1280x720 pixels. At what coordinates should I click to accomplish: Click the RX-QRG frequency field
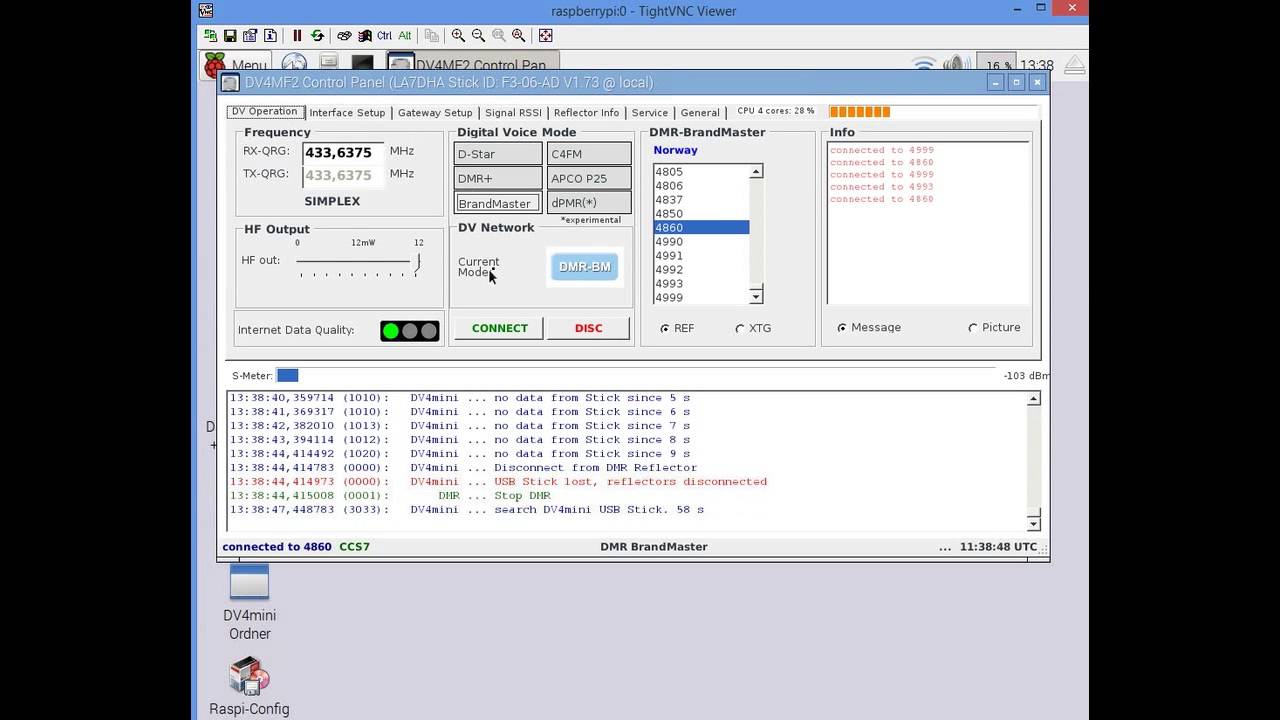tap(342, 153)
